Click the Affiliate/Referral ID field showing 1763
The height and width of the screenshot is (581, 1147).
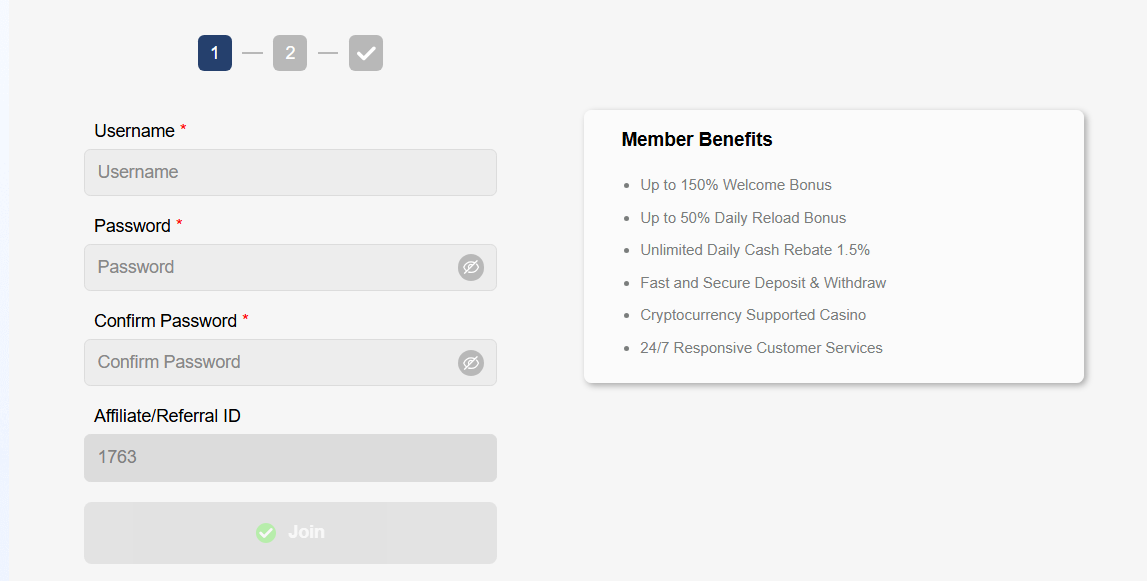[290, 458]
